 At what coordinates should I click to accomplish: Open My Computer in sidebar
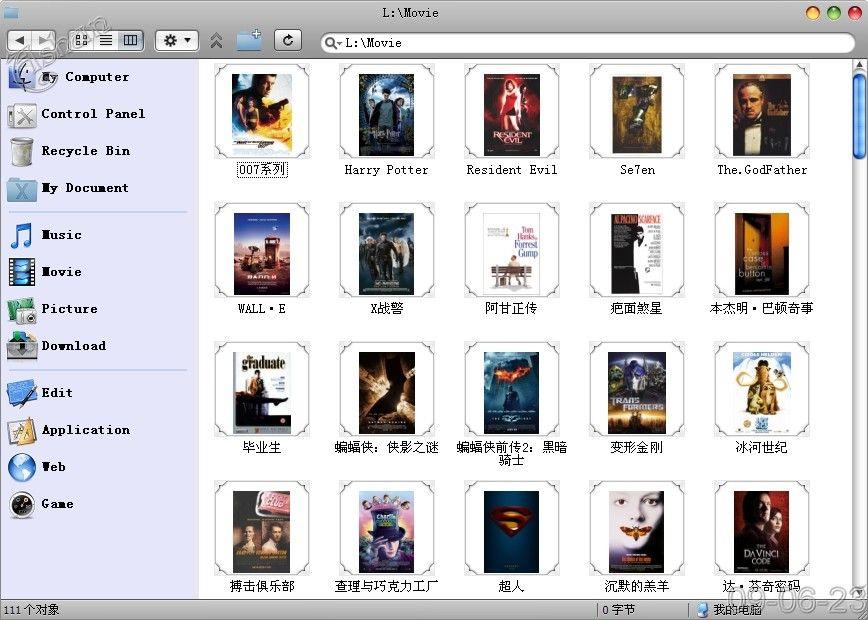click(x=69, y=77)
